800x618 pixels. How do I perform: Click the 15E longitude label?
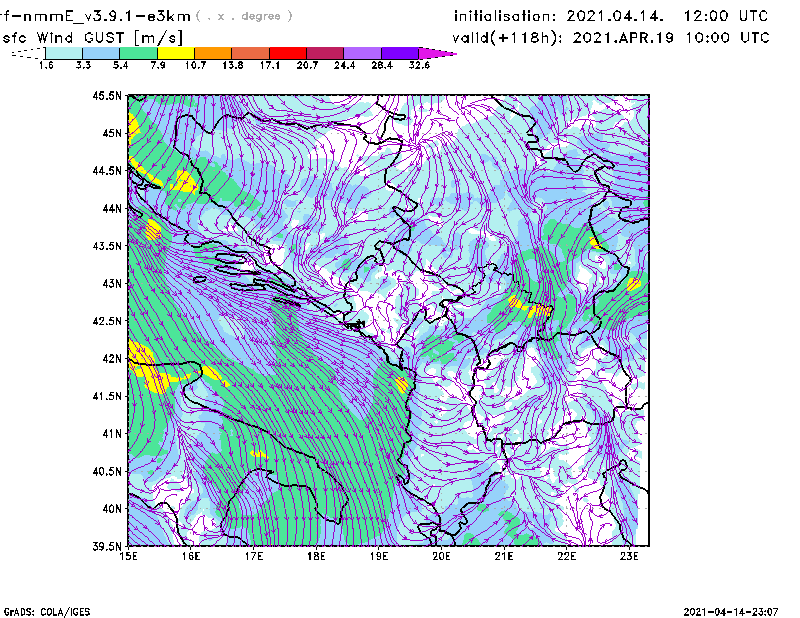click(128, 556)
